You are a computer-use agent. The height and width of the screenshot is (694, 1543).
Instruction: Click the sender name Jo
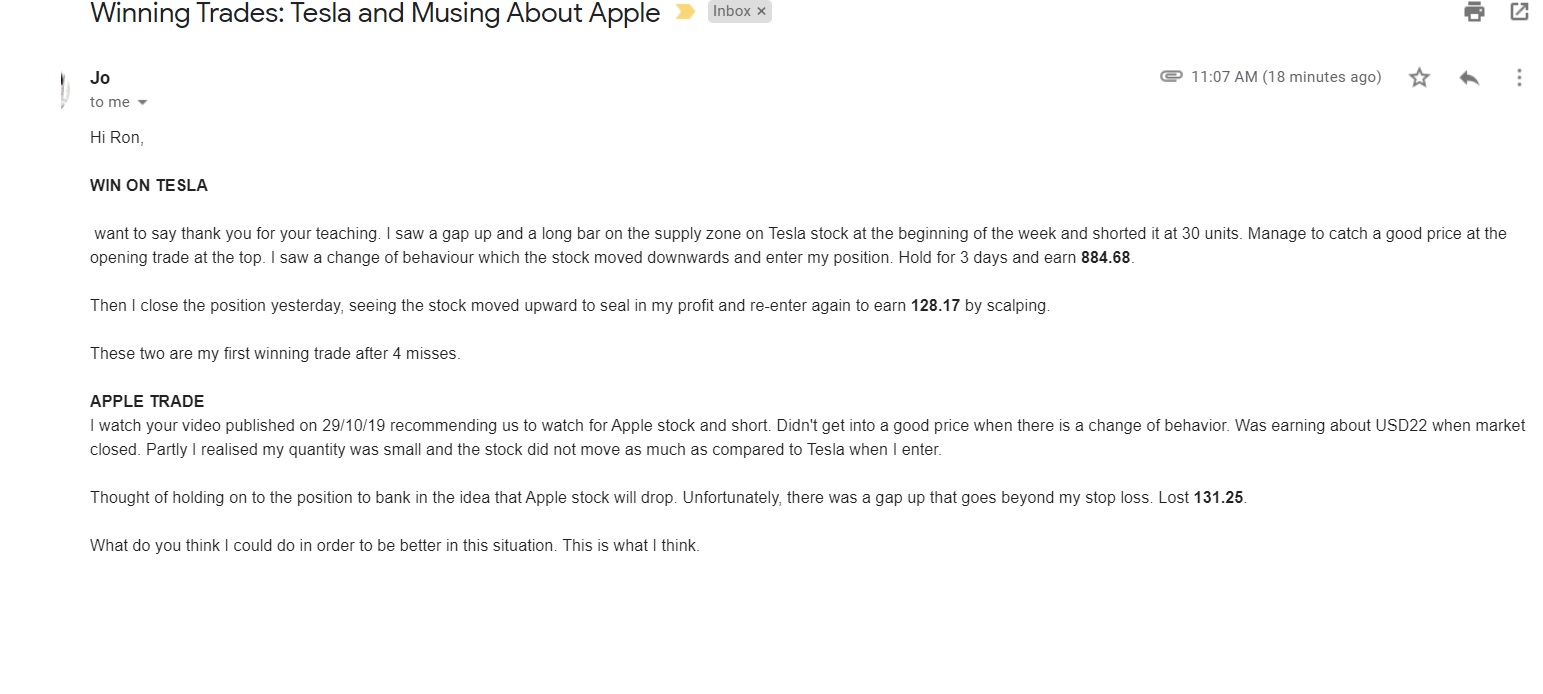(x=100, y=78)
